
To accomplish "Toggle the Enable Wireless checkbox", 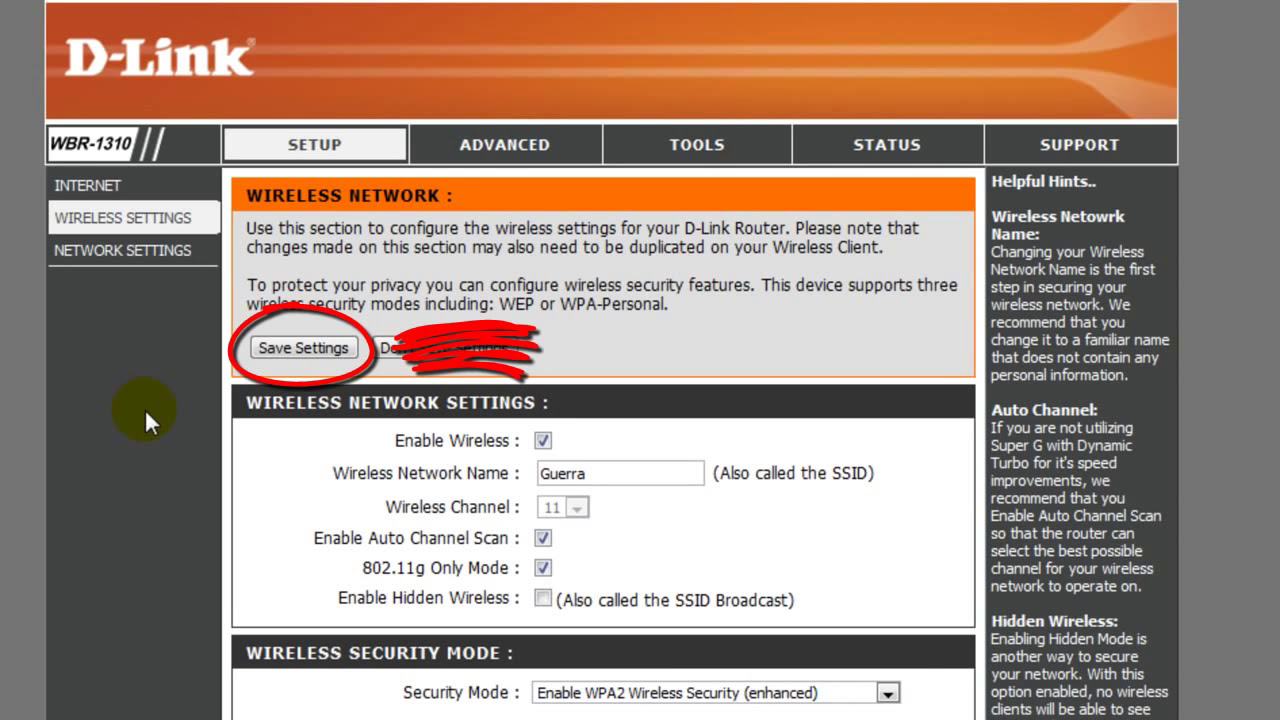I will (x=543, y=441).
